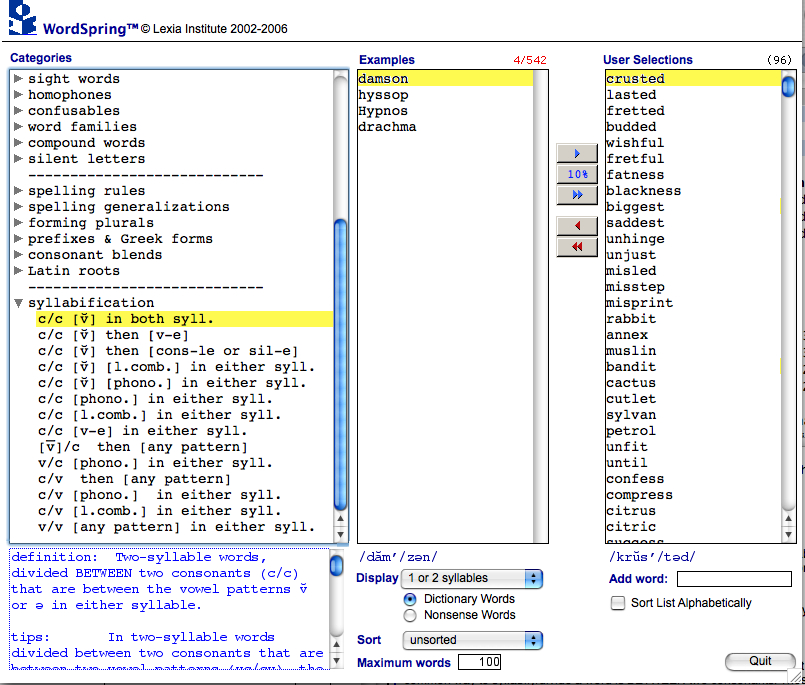Expand the homophones category
The width and height of the screenshot is (805, 685).
point(18,94)
